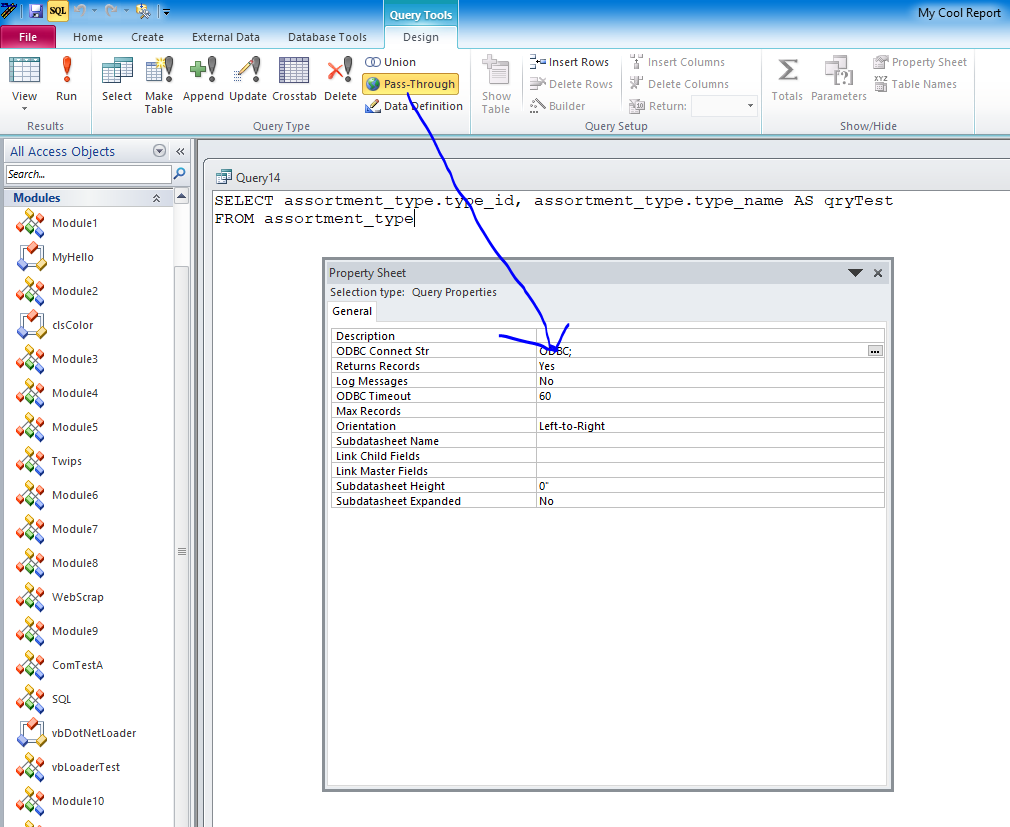This screenshot has width=1010, height=827.
Task: Switch to the Database Tools tab
Action: (327, 37)
